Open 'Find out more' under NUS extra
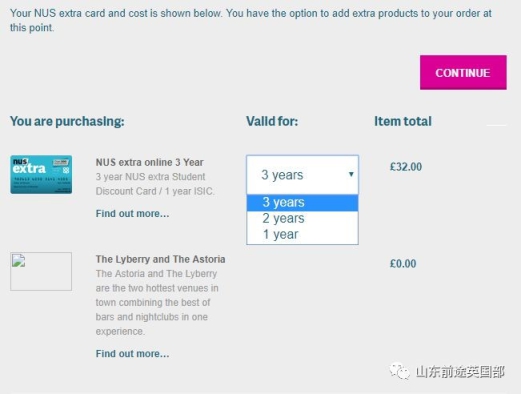The height and width of the screenshot is (394, 521). tap(132, 213)
